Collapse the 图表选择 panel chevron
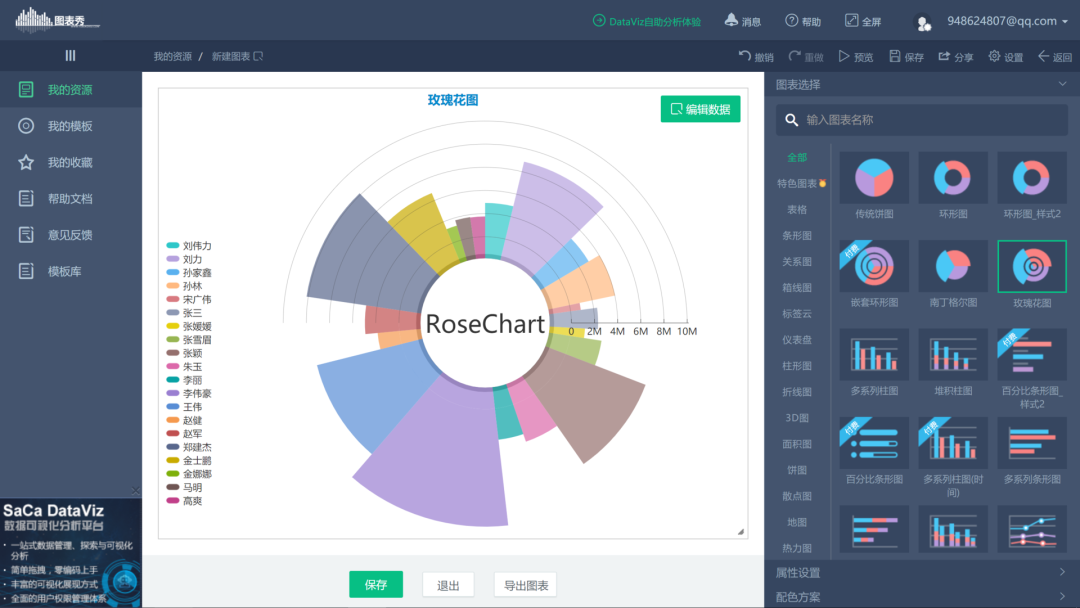 (1063, 84)
